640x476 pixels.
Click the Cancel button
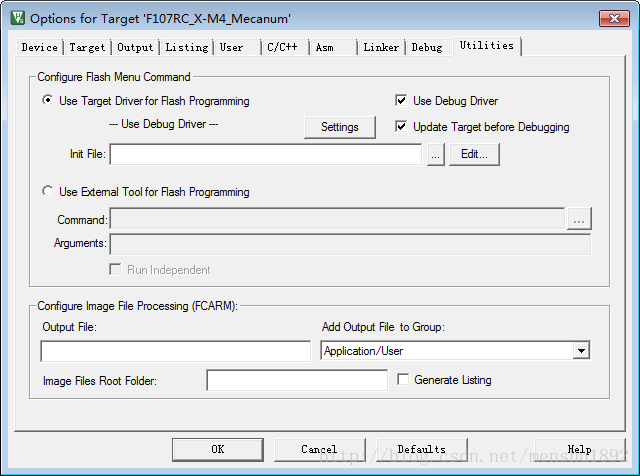[x=319, y=449]
